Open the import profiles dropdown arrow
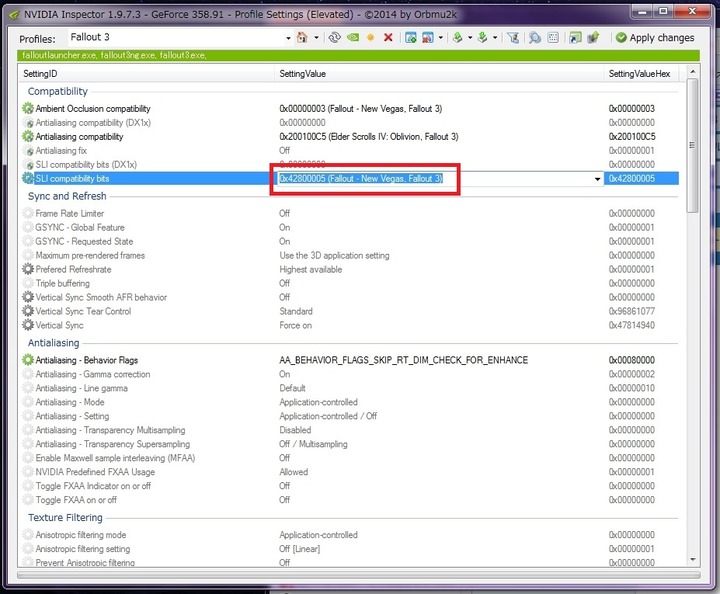This screenshot has width=720, height=594. tap(495, 38)
